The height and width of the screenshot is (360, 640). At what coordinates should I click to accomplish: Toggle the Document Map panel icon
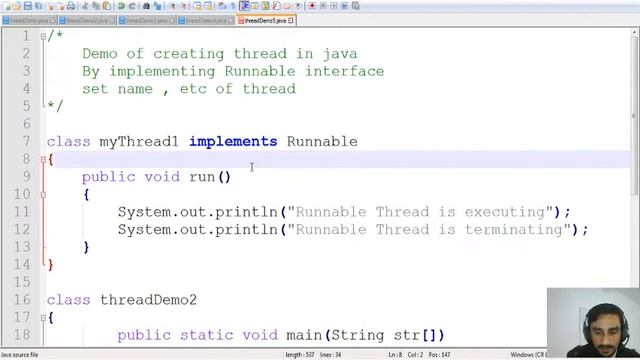click(265, 6)
